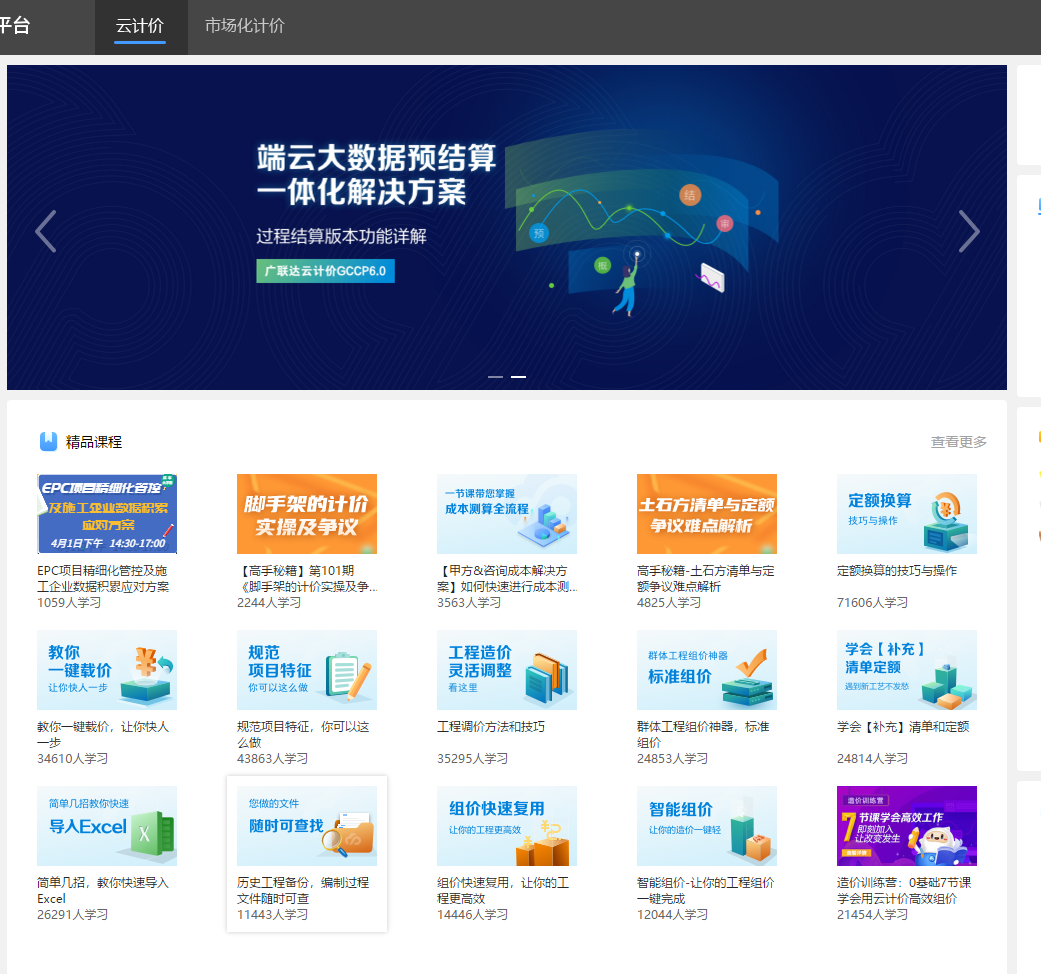Open 教你一键载价 course thumbnail
Screen dimensions: 1041x974
click(107, 670)
